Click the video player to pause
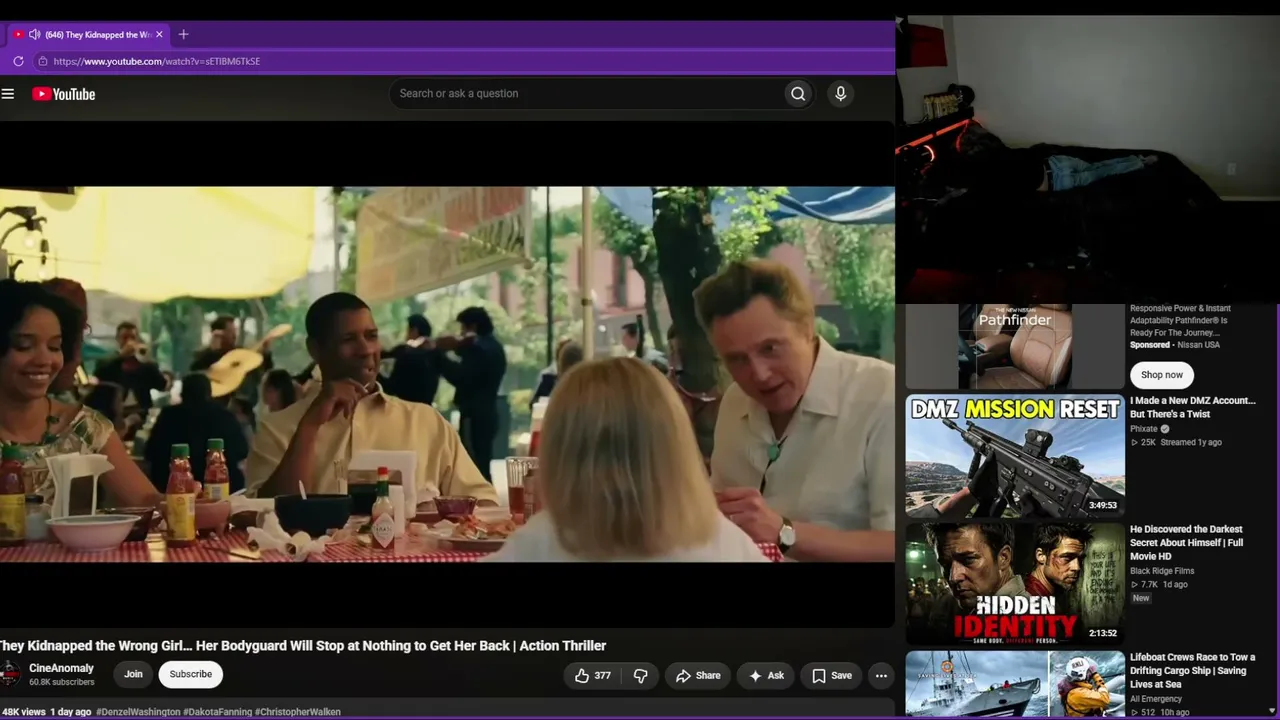 [x=447, y=374]
